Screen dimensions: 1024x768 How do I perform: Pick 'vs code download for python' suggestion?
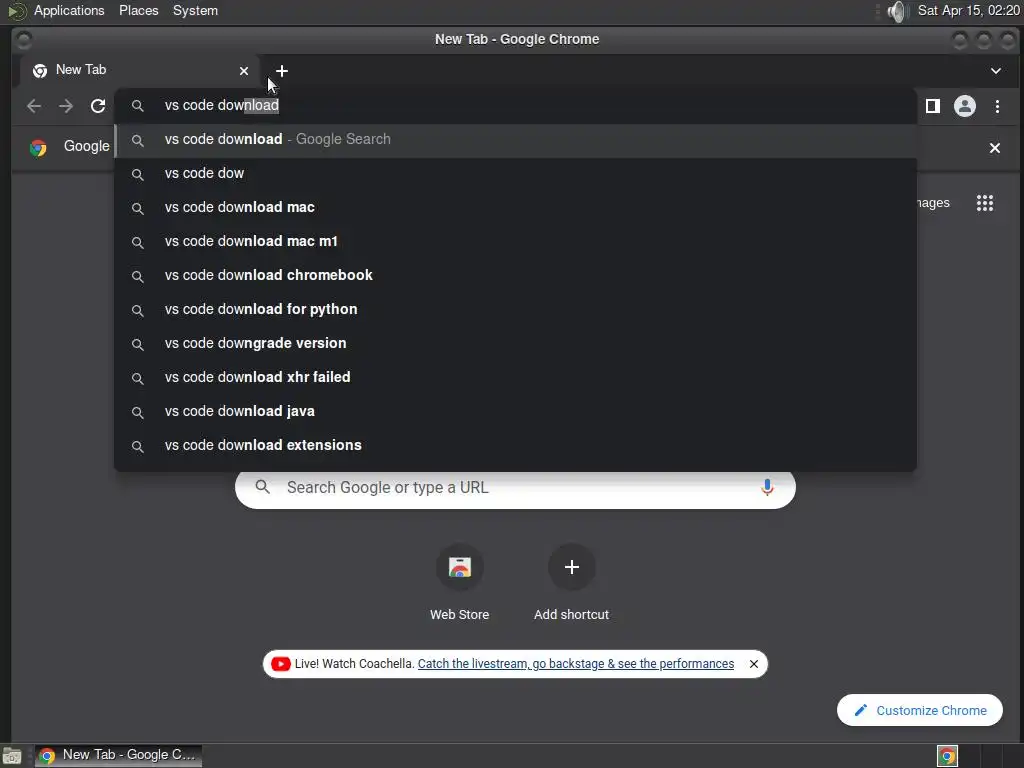(x=516, y=310)
